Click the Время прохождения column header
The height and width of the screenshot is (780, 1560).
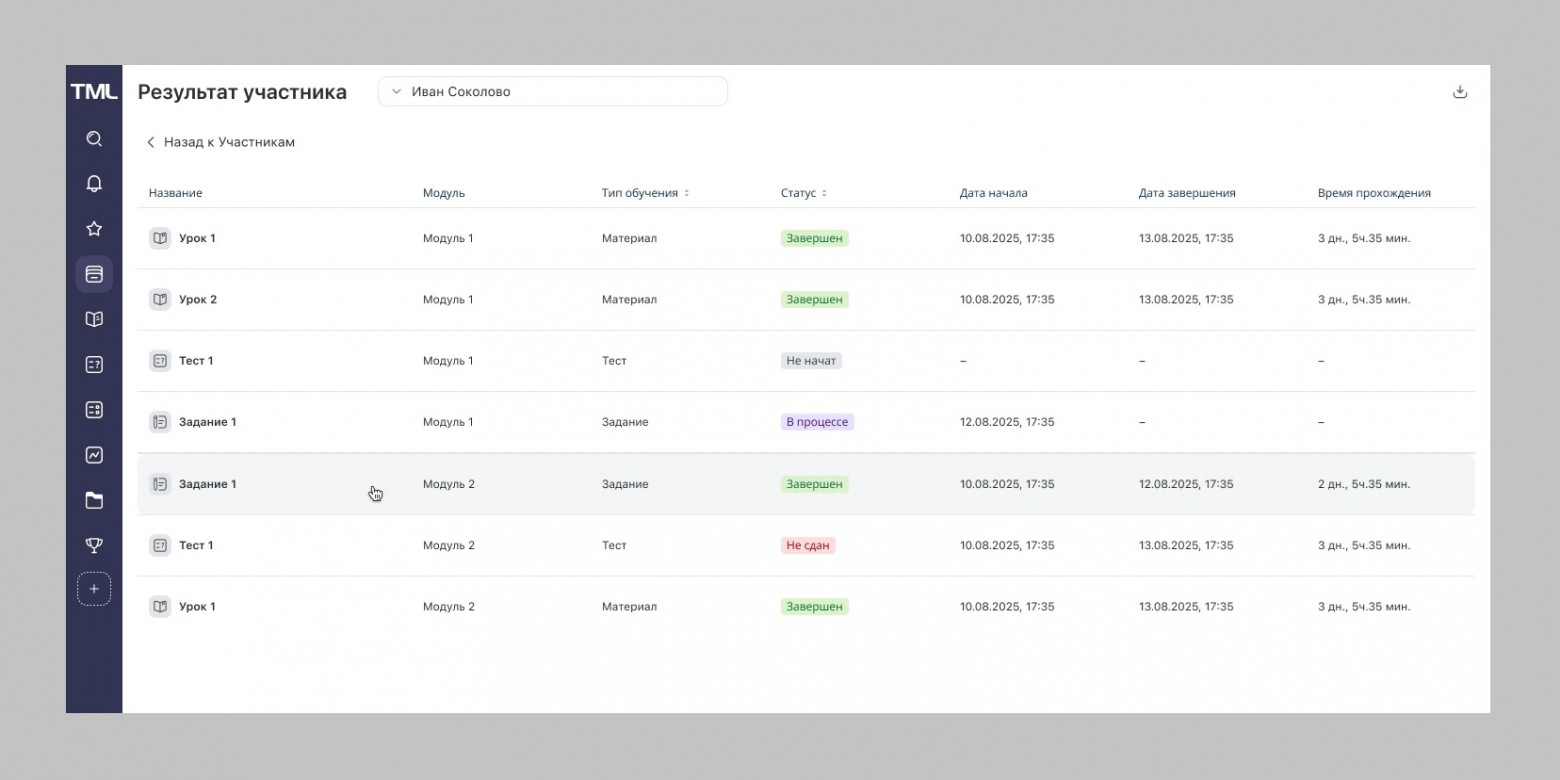[1374, 193]
